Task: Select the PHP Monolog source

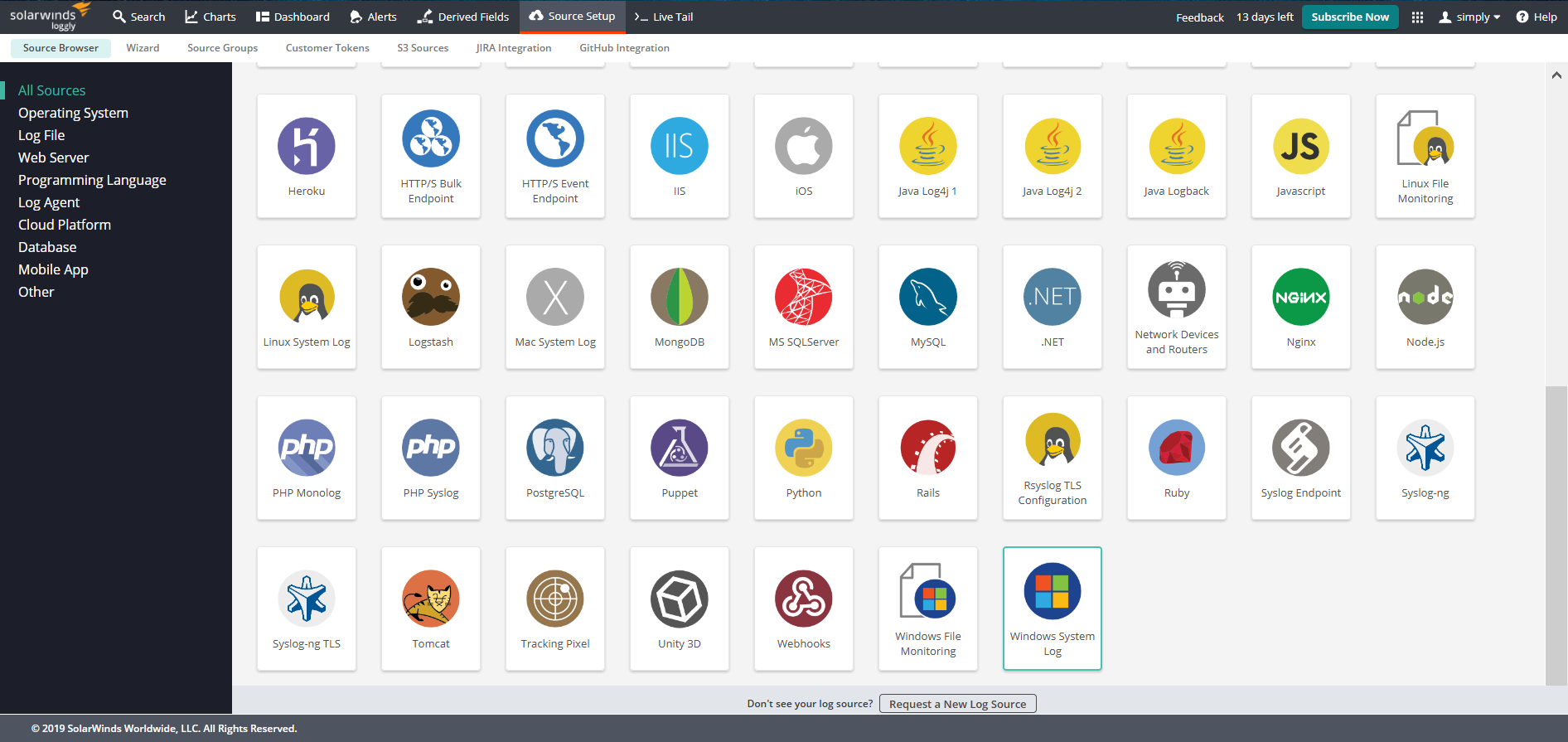Action: tap(307, 458)
